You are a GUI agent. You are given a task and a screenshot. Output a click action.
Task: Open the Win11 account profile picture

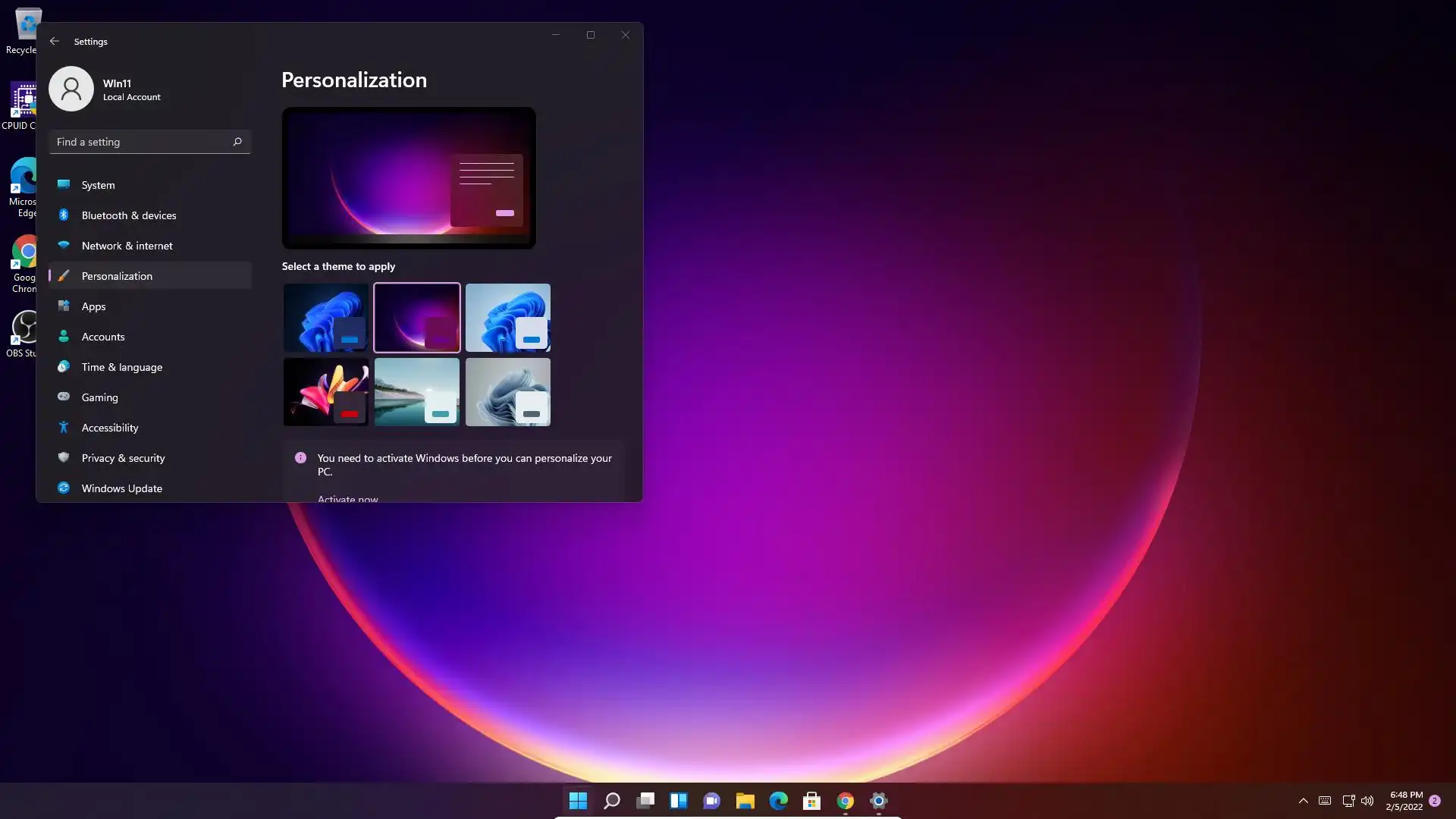coord(71,89)
